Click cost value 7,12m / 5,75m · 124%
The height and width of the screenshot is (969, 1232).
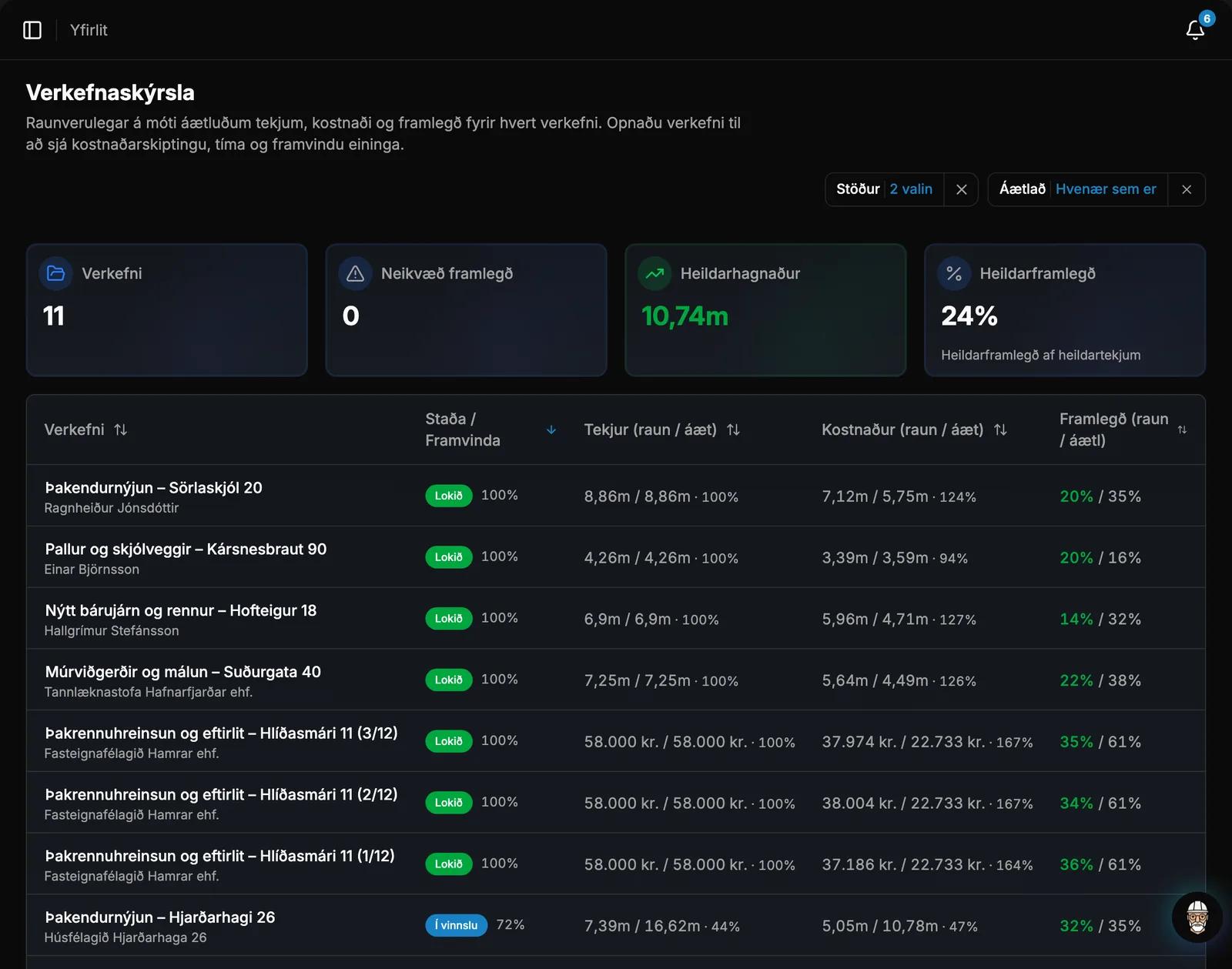[x=899, y=496]
